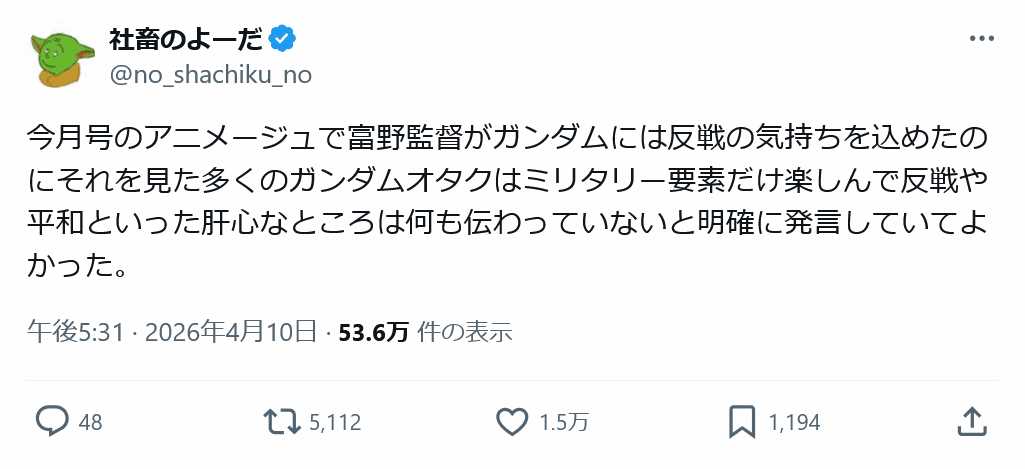This screenshot has width=1025, height=469.
Task: Bookmark the post with the bookmark icon
Action: pyautogui.click(x=742, y=423)
